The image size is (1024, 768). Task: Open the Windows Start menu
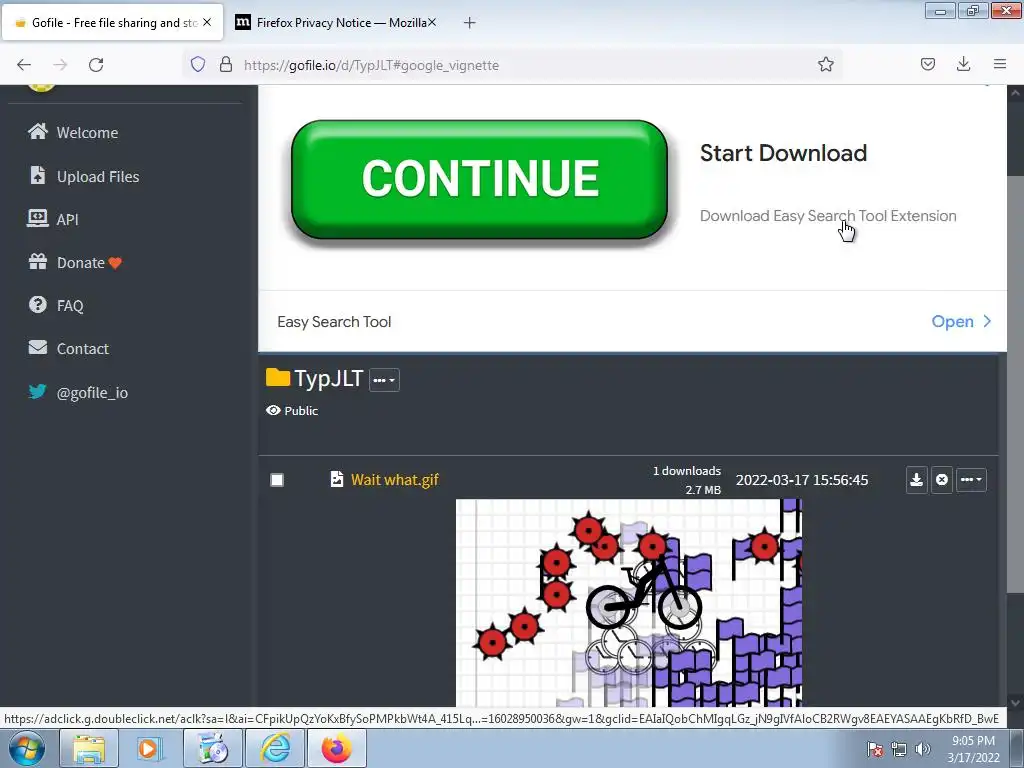coord(27,748)
